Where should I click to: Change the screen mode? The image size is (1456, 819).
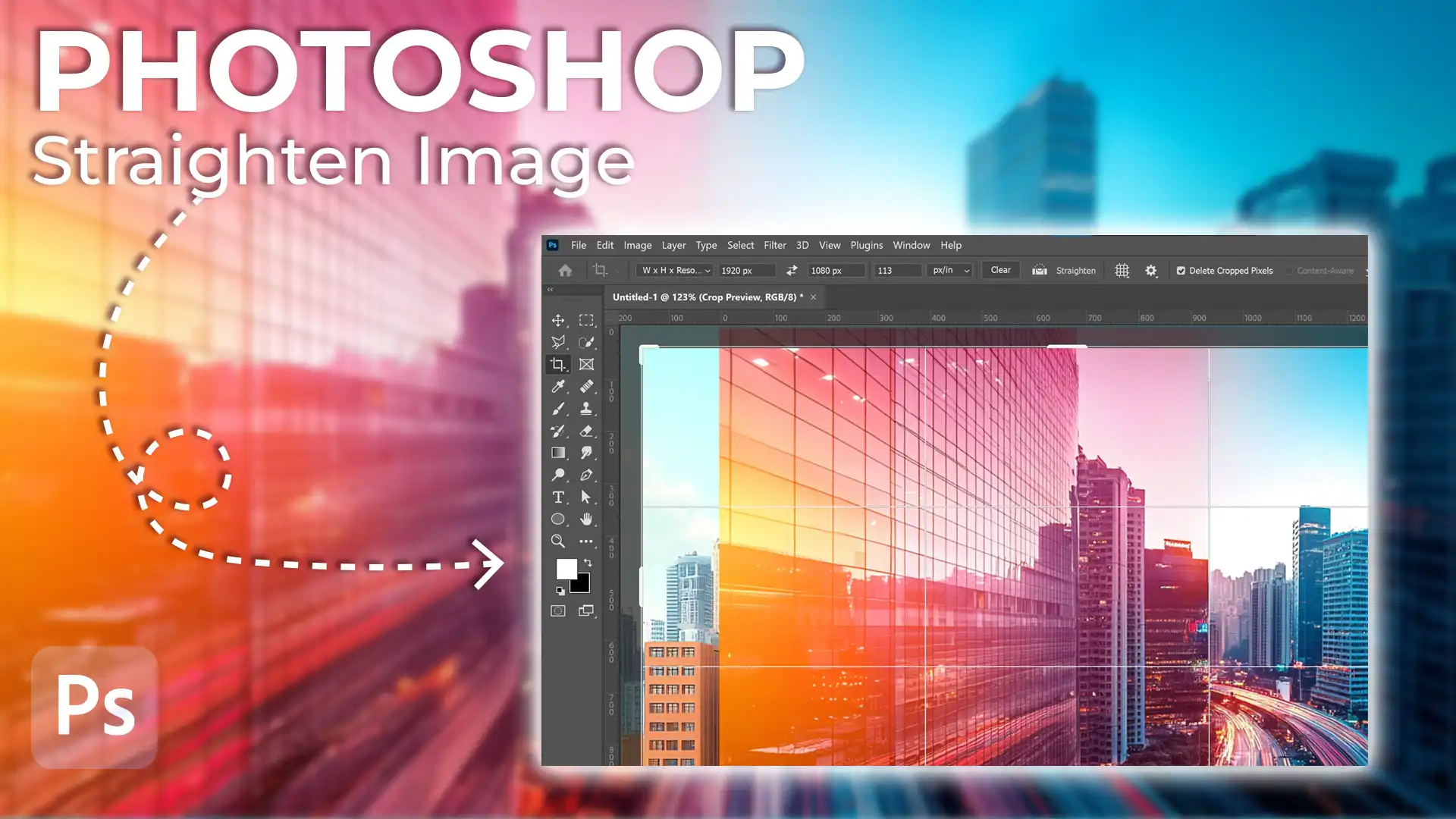(x=586, y=611)
